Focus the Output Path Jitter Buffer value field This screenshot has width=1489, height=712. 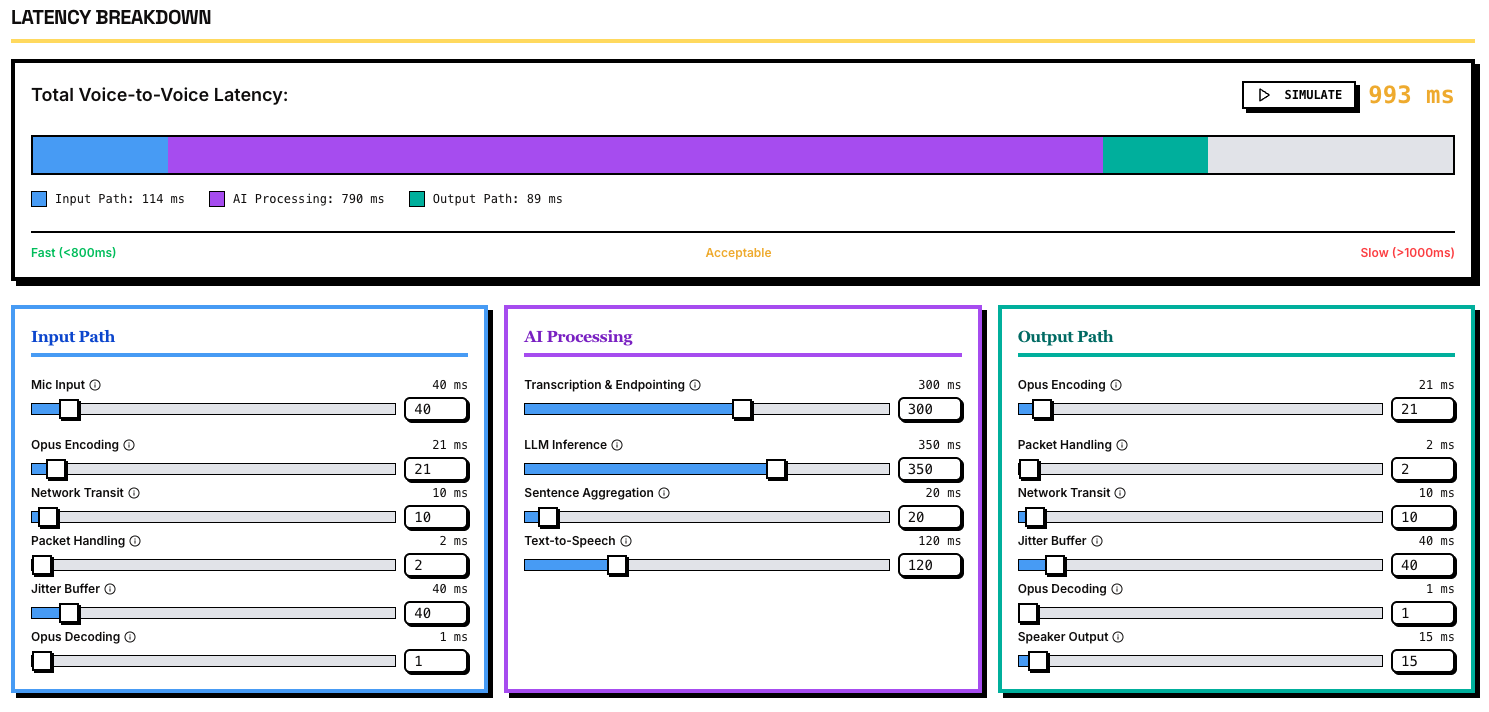1422,565
